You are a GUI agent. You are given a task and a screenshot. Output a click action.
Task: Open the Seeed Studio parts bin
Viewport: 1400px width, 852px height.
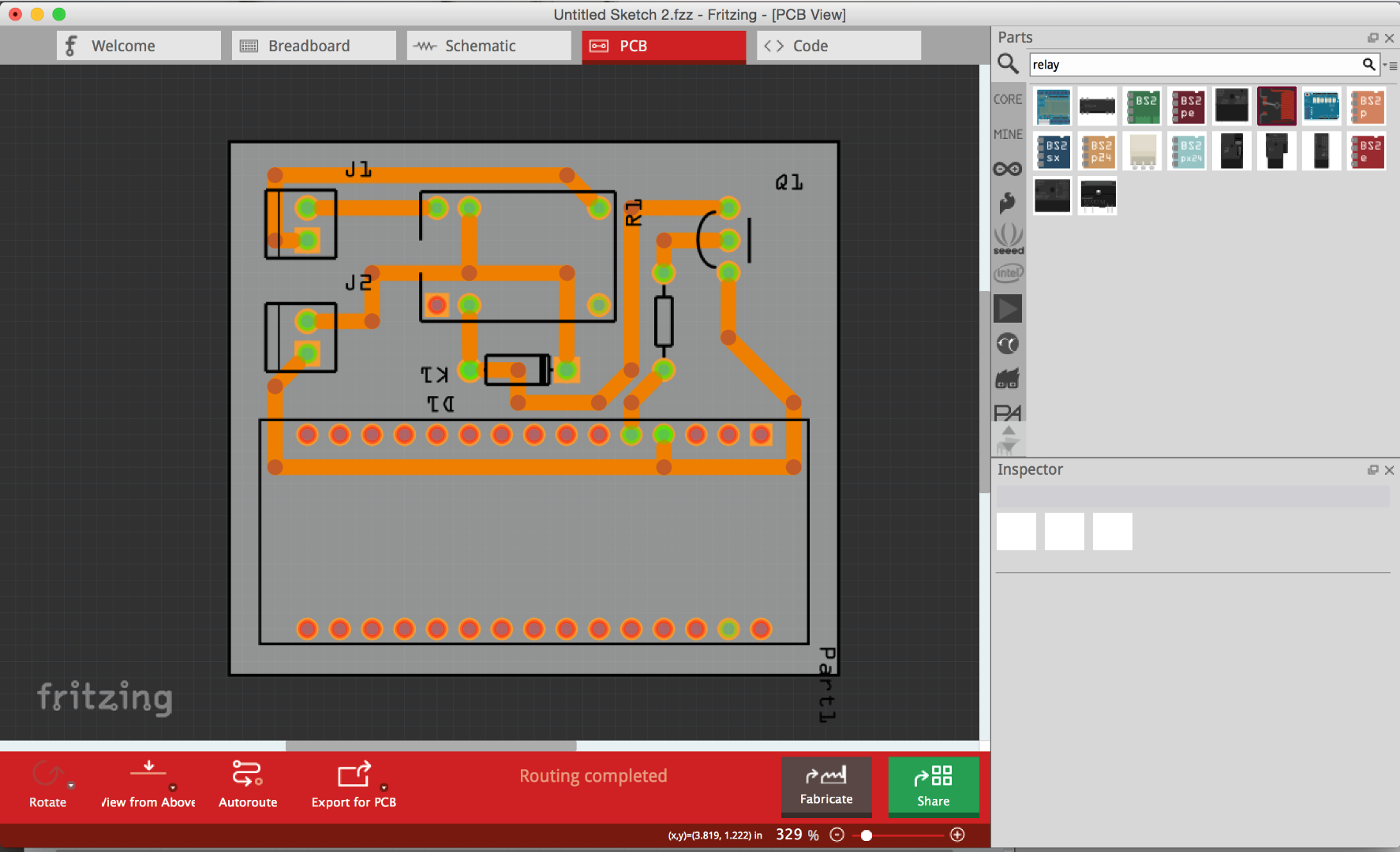(1008, 237)
